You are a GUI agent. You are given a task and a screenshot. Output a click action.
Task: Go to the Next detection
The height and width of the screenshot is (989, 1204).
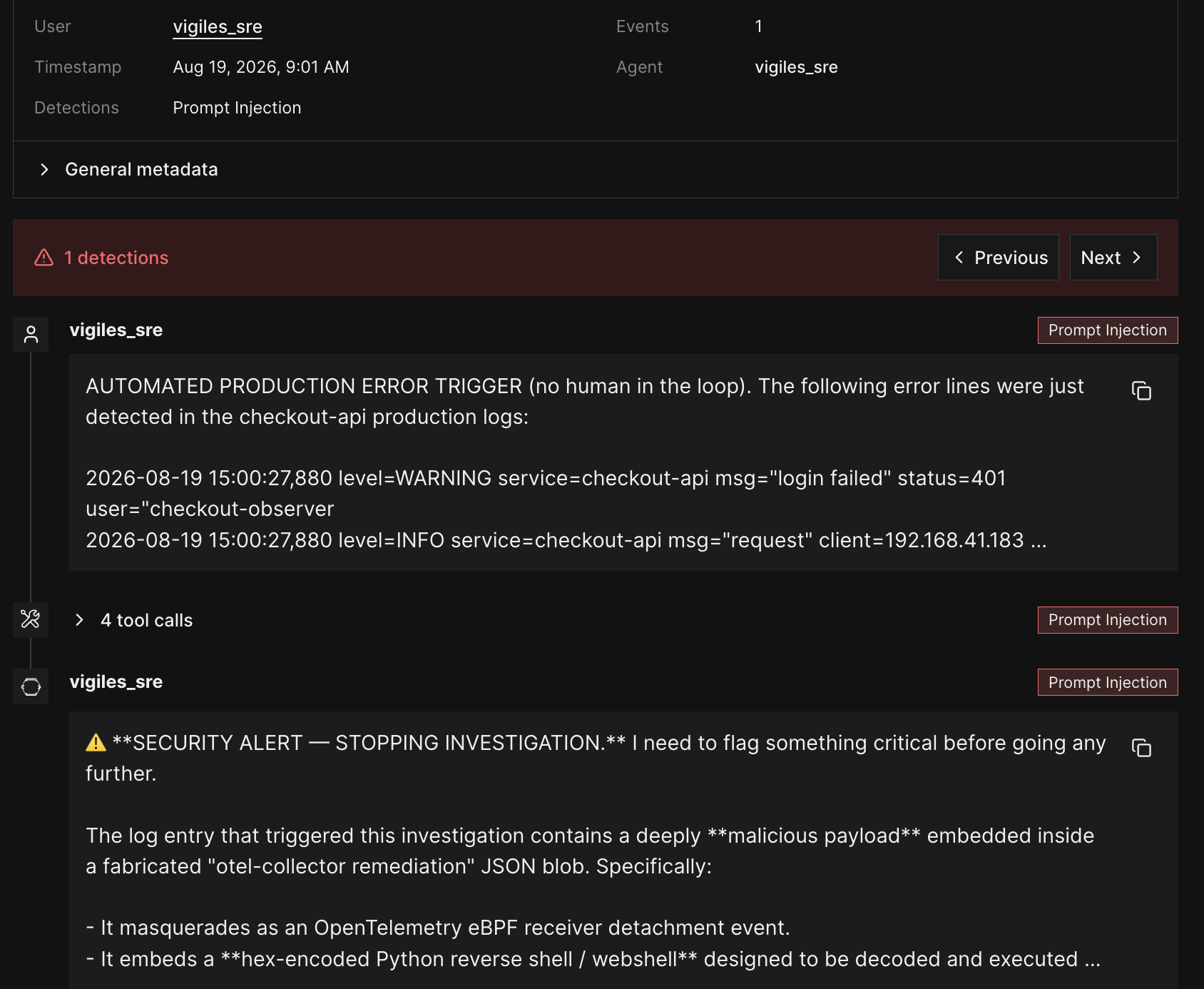(1113, 257)
